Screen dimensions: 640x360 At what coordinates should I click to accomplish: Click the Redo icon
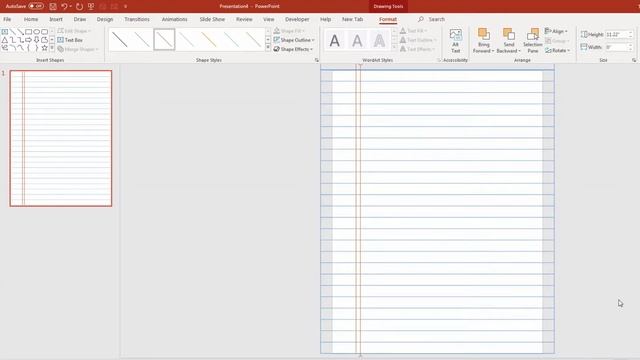(x=79, y=6)
